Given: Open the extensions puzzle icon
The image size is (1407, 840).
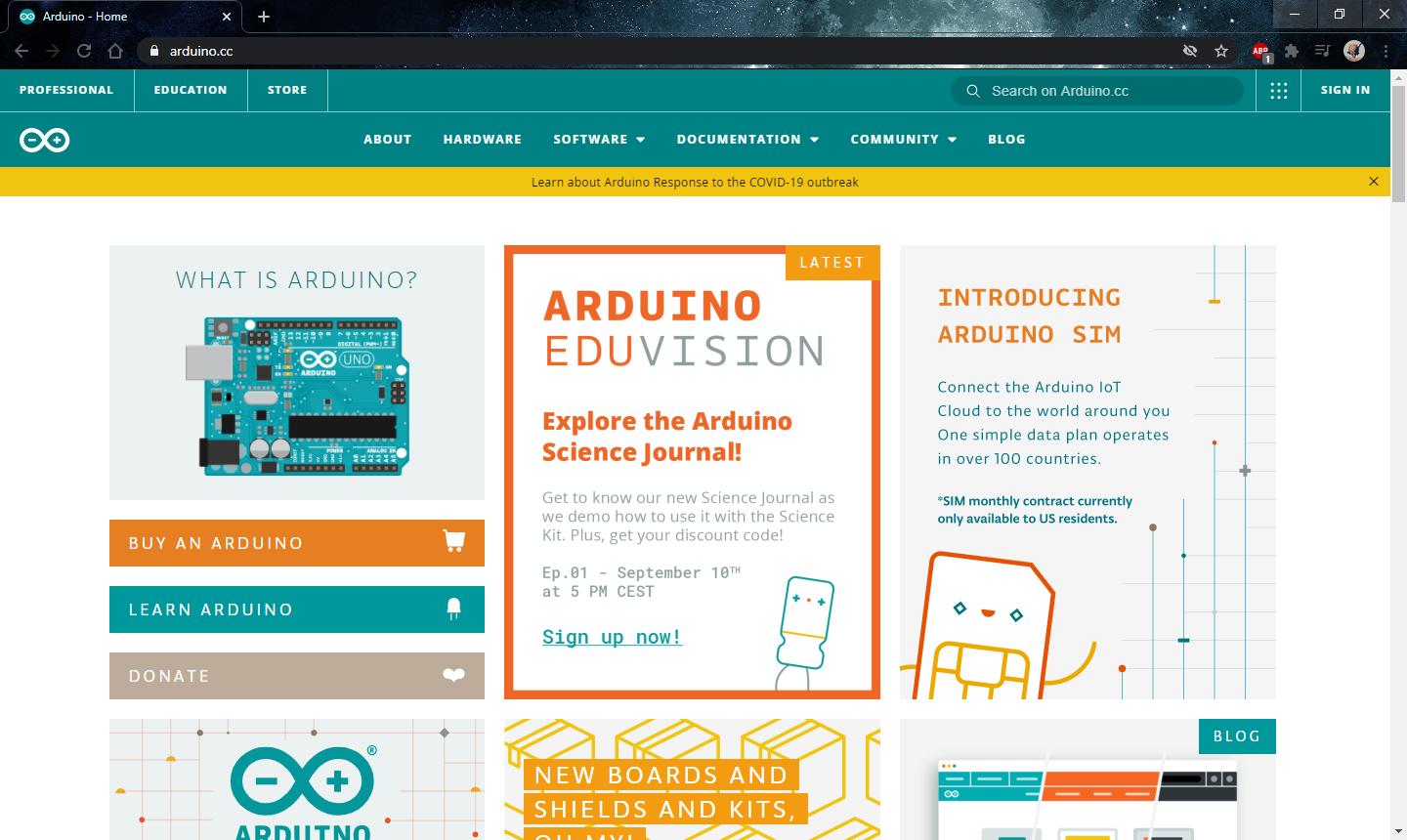Looking at the screenshot, I should pyautogui.click(x=1292, y=51).
